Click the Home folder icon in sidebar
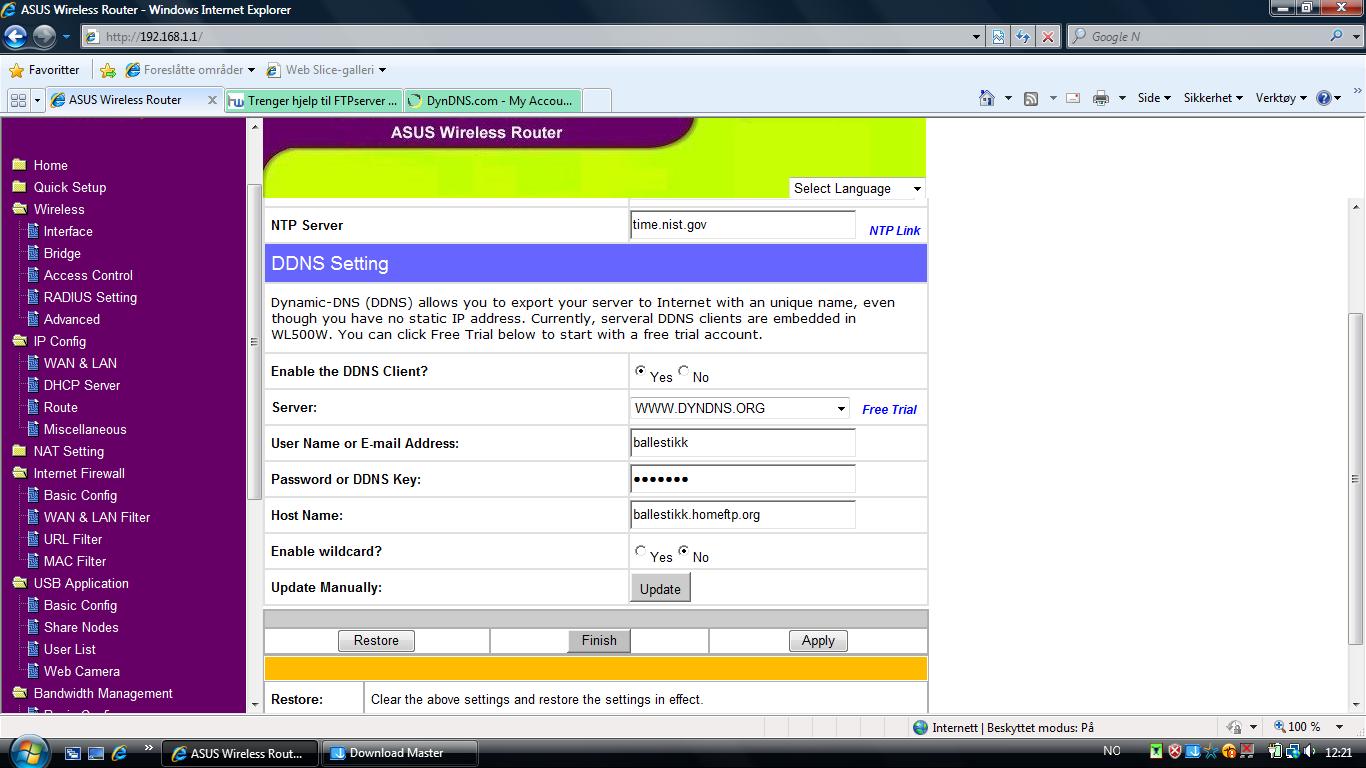Image resolution: width=1366 pixels, height=768 pixels. coord(19,165)
